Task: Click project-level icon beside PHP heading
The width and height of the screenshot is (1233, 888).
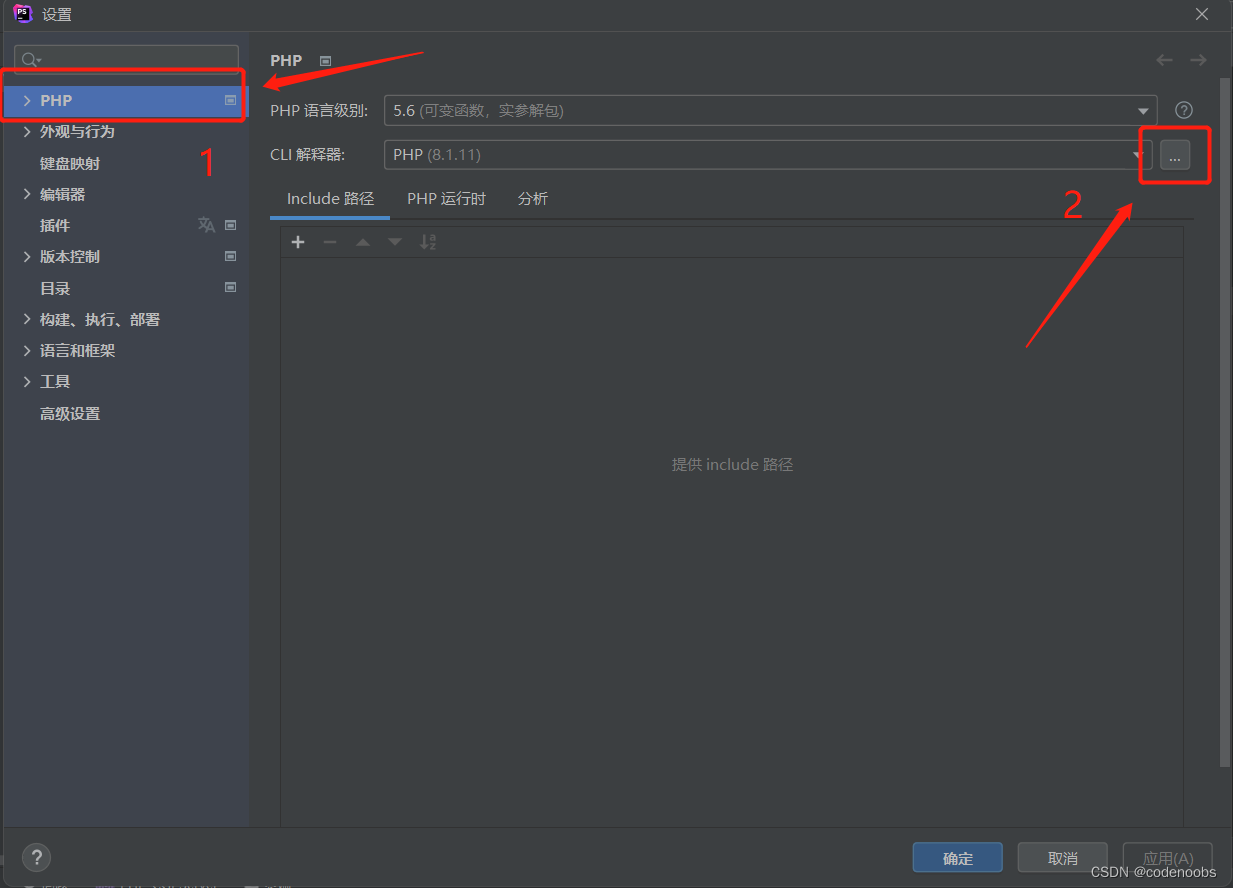Action: [325, 61]
